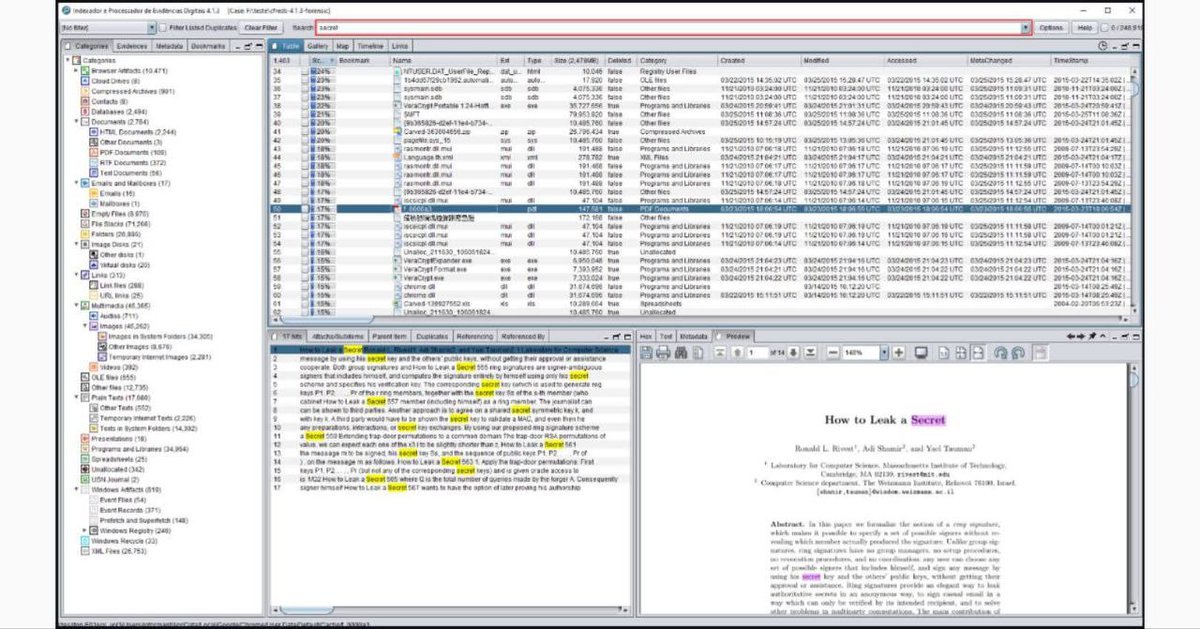The width and height of the screenshot is (1200, 629).
Task: Select the VeraCrypt Format.exe file row
Action: pyautogui.click(x=700, y=268)
